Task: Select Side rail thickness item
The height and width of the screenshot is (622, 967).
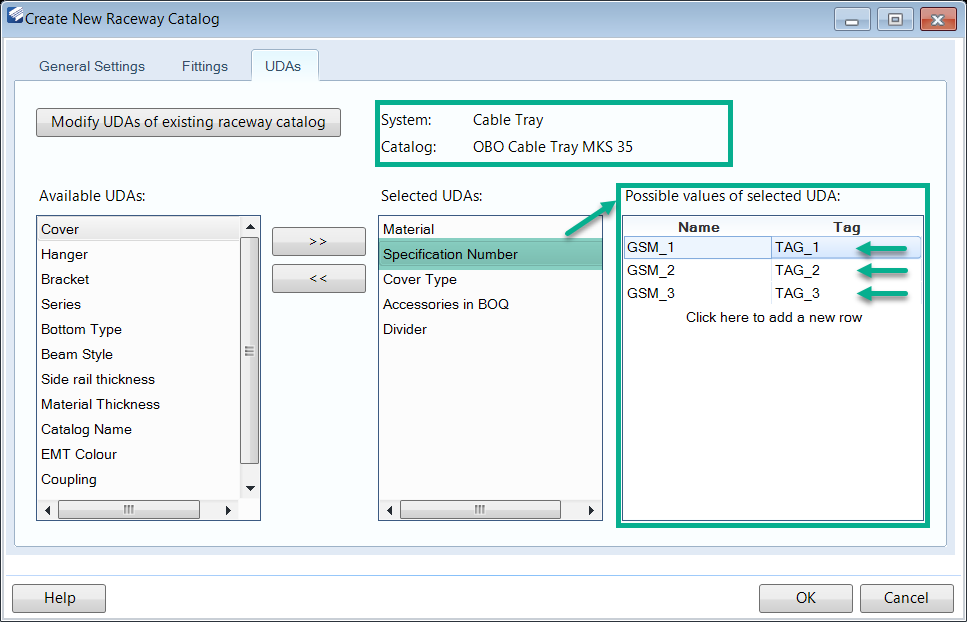Action: (x=139, y=379)
